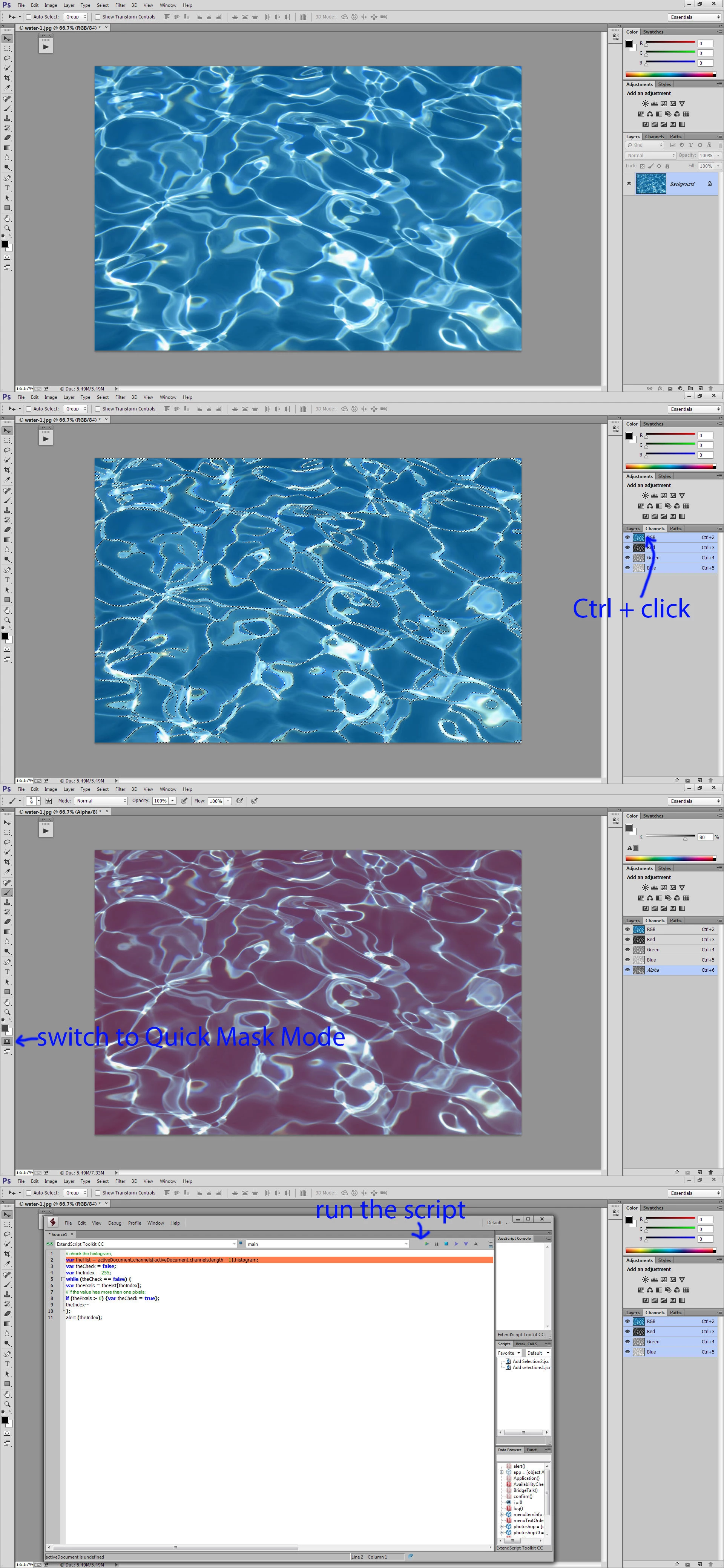Click the active Quick Mask Mode button
The image size is (724, 1568).
tap(7, 1041)
